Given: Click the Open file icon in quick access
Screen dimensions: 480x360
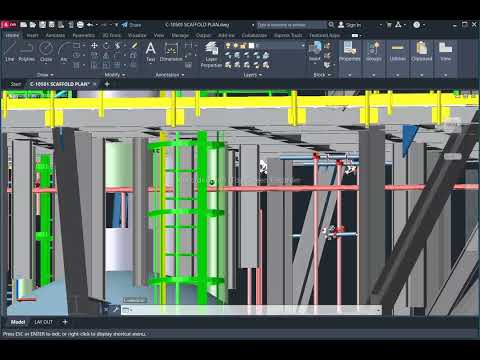Looking at the screenshot, I should tap(33, 25).
